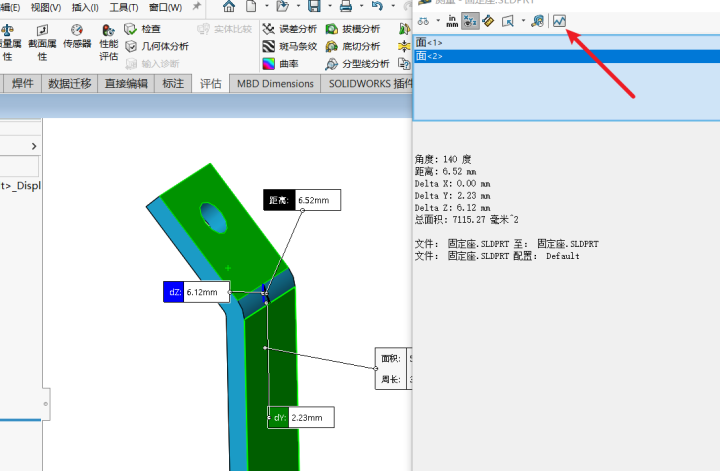Click the graph chart icon in Measure toolbar

tap(559, 21)
